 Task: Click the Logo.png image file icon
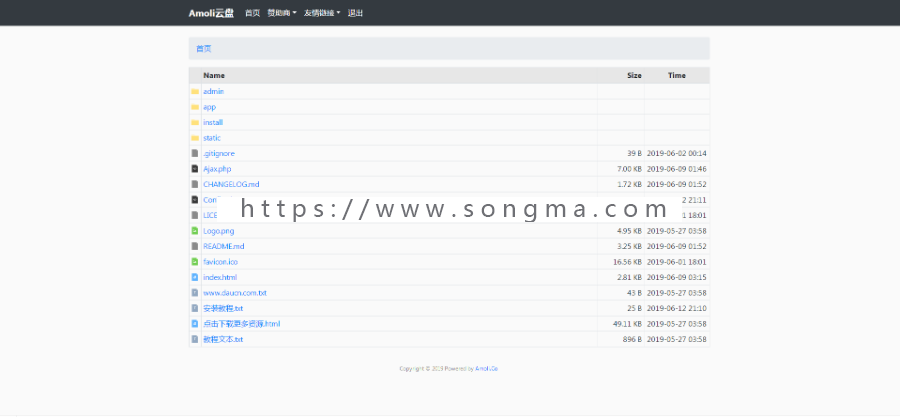point(195,231)
